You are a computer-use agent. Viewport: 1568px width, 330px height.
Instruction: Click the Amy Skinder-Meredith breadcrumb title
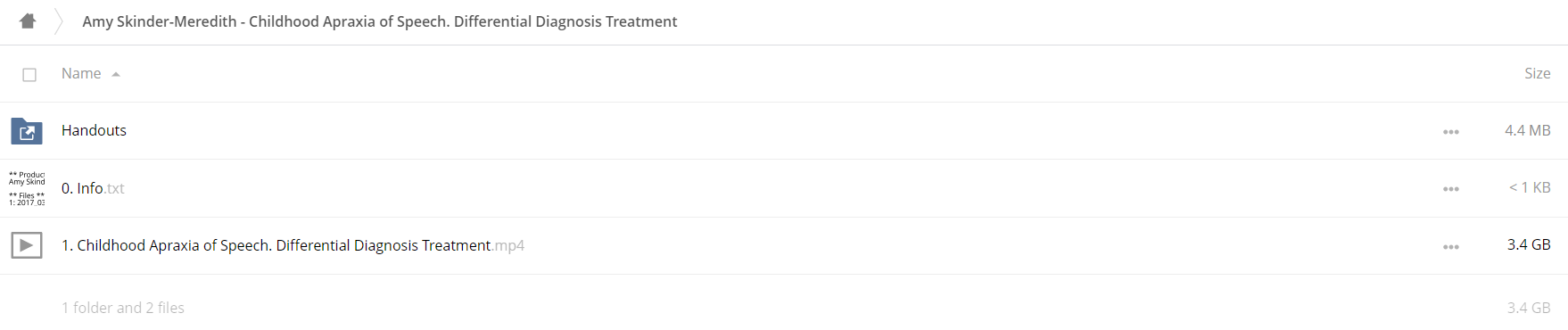[x=380, y=21]
